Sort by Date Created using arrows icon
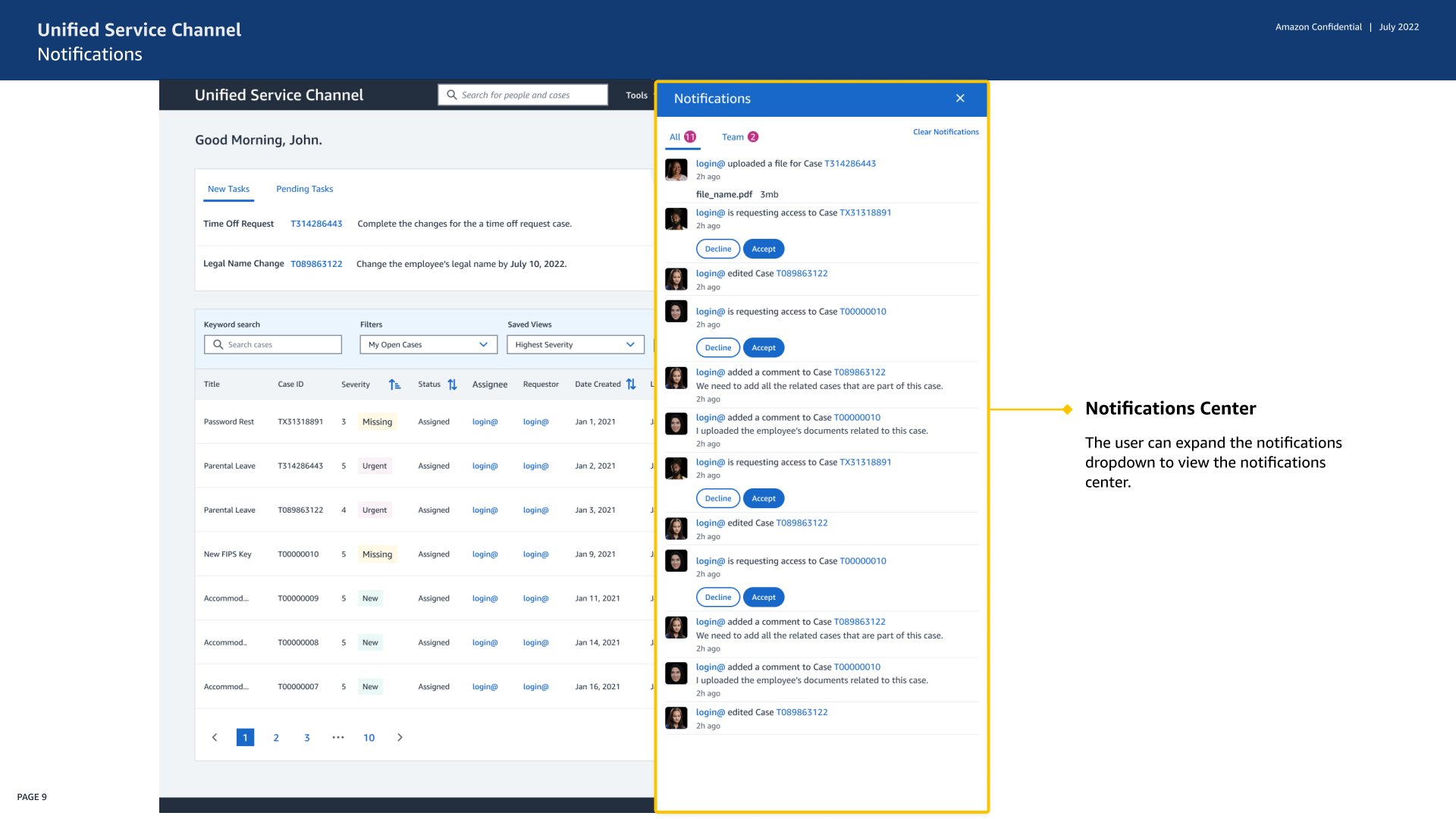Image resolution: width=1456 pixels, height=819 pixels. [631, 384]
